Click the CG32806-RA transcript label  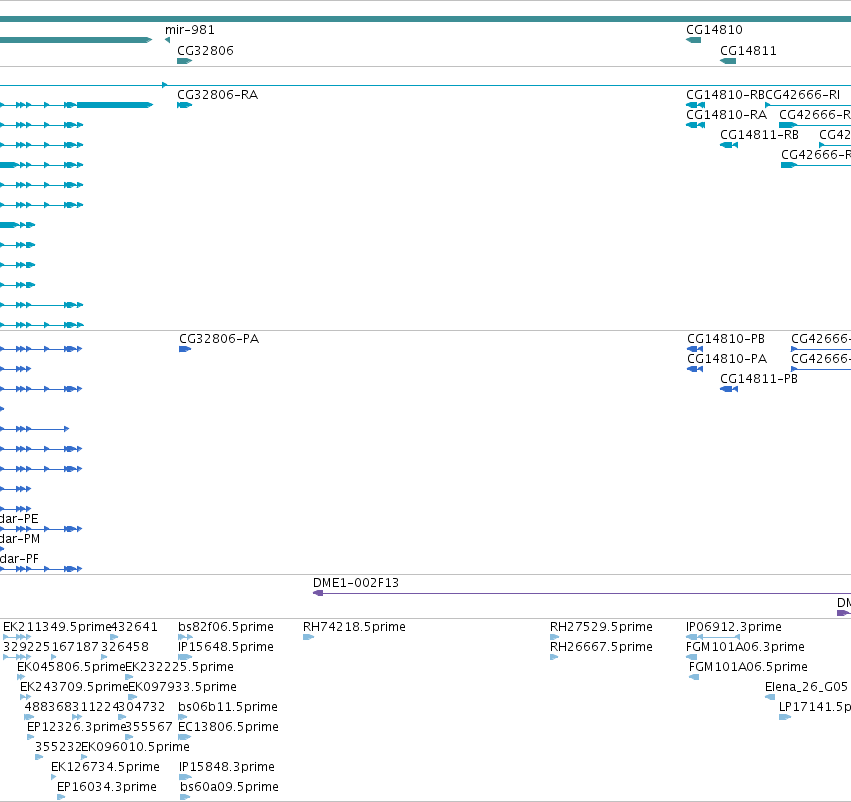click(218, 95)
